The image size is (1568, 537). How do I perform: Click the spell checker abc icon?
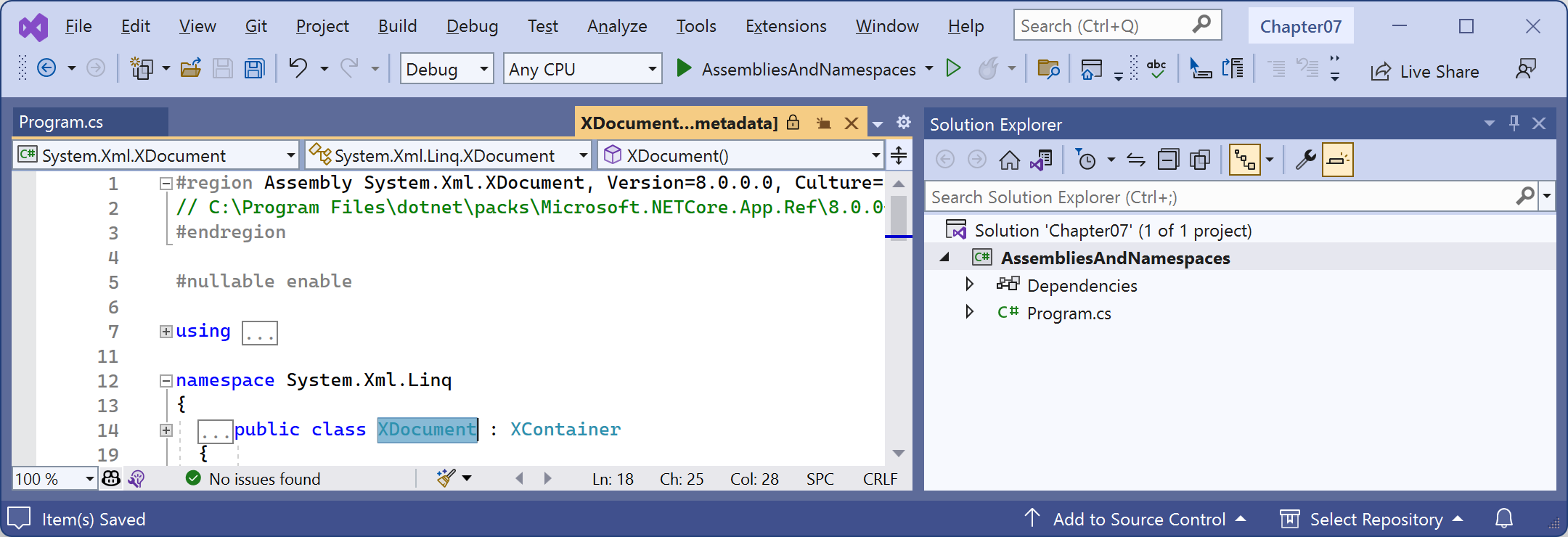[1156, 69]
